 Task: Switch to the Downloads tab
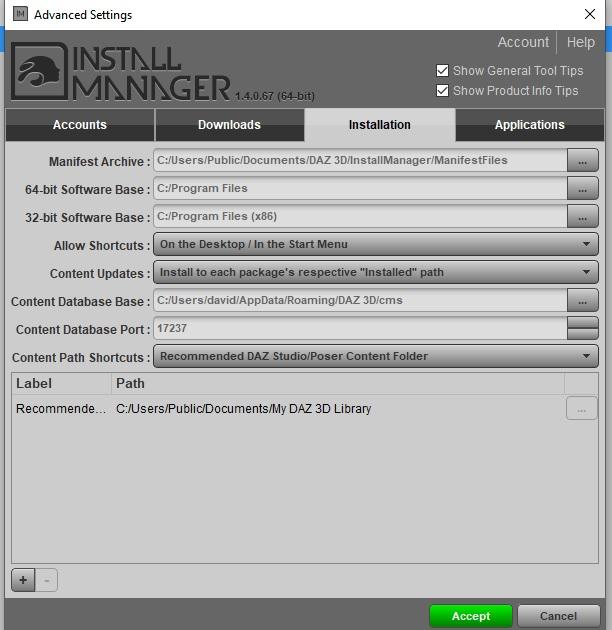click(x=229, y=125)
